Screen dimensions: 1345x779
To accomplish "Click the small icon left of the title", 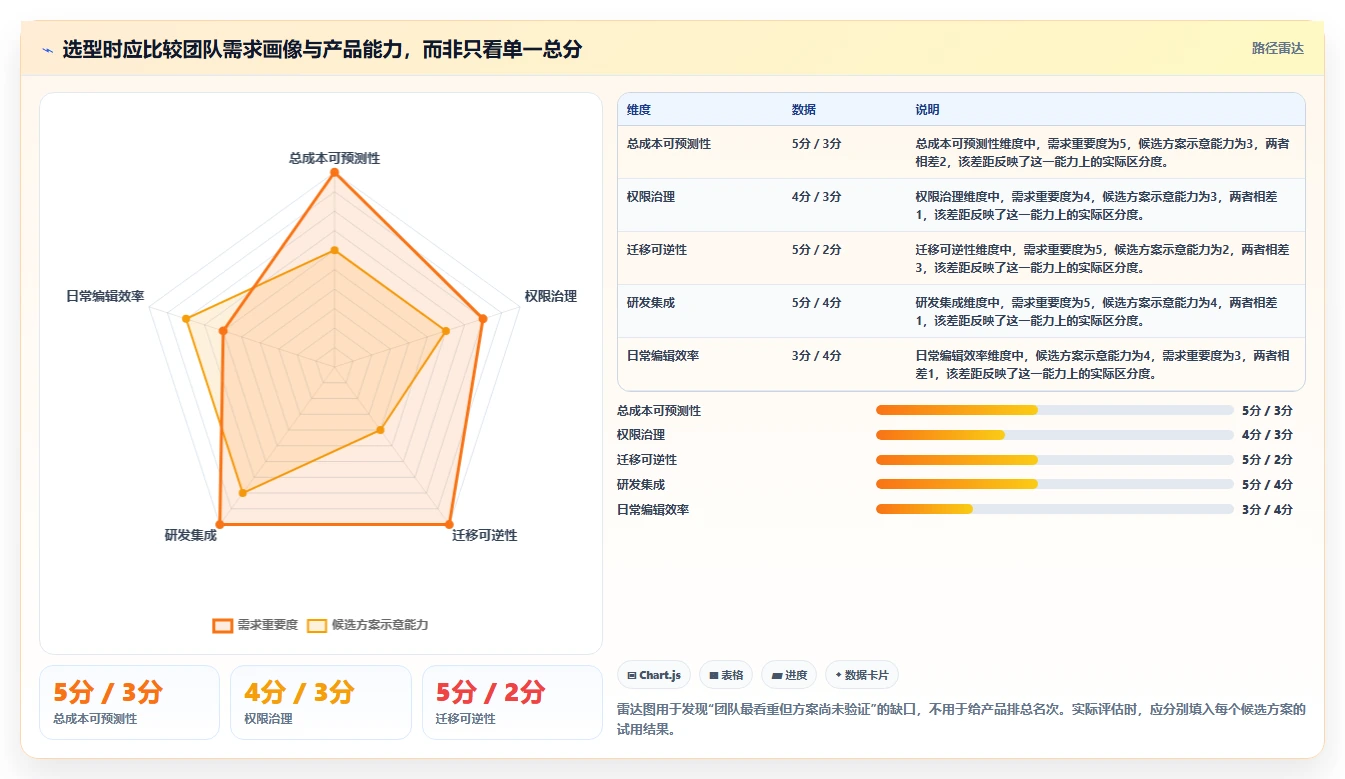I will pyautogui.click(x=48, y=50).
